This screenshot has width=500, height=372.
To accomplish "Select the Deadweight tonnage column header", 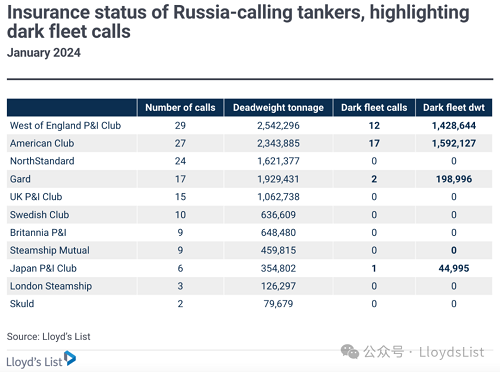I will point(278,108).
